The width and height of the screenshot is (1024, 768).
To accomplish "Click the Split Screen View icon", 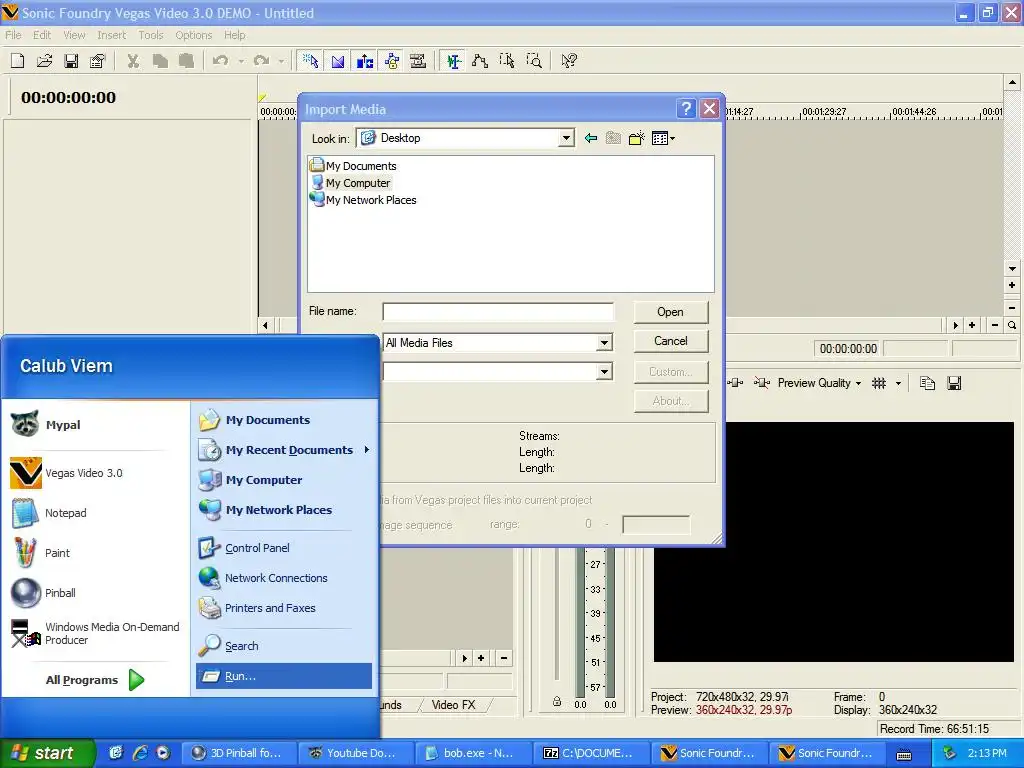I will [x=762, y=383].
